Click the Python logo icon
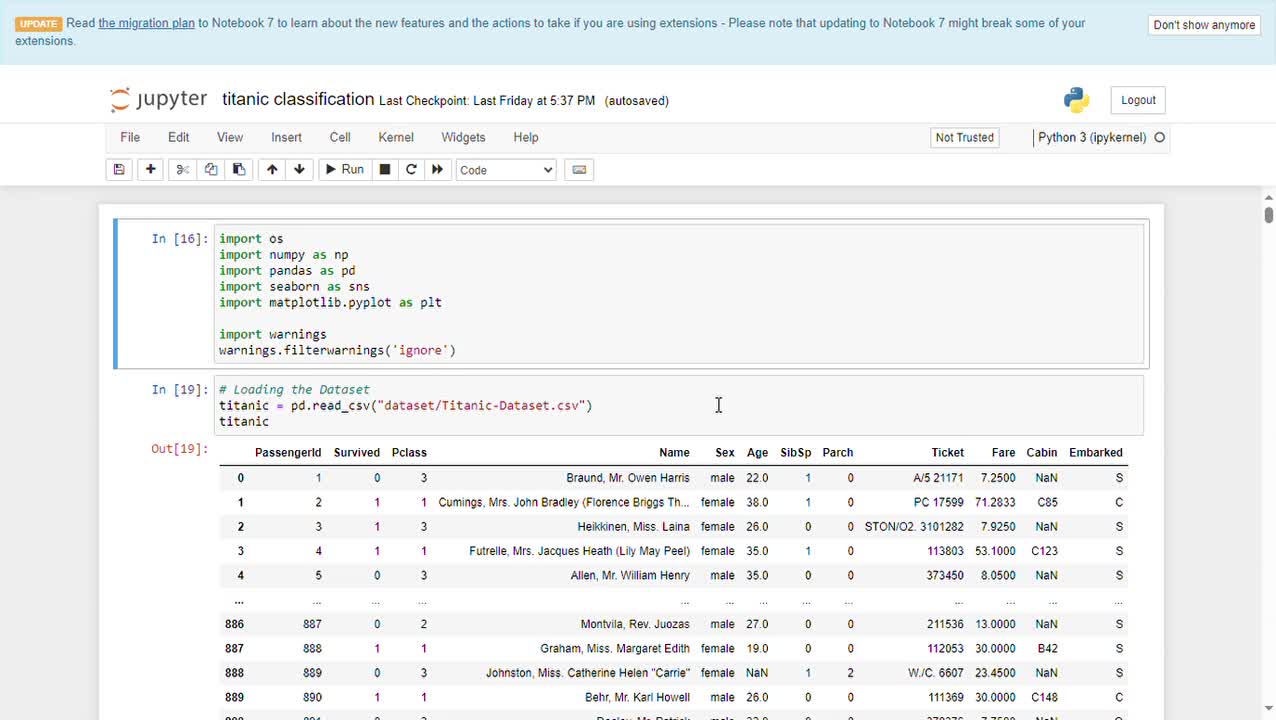 [1076, 99]
